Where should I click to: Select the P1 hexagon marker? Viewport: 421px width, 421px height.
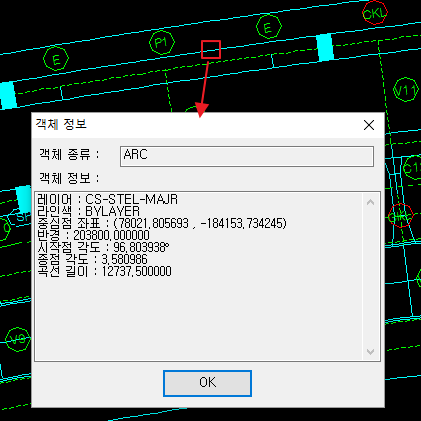tap(162, 42)
